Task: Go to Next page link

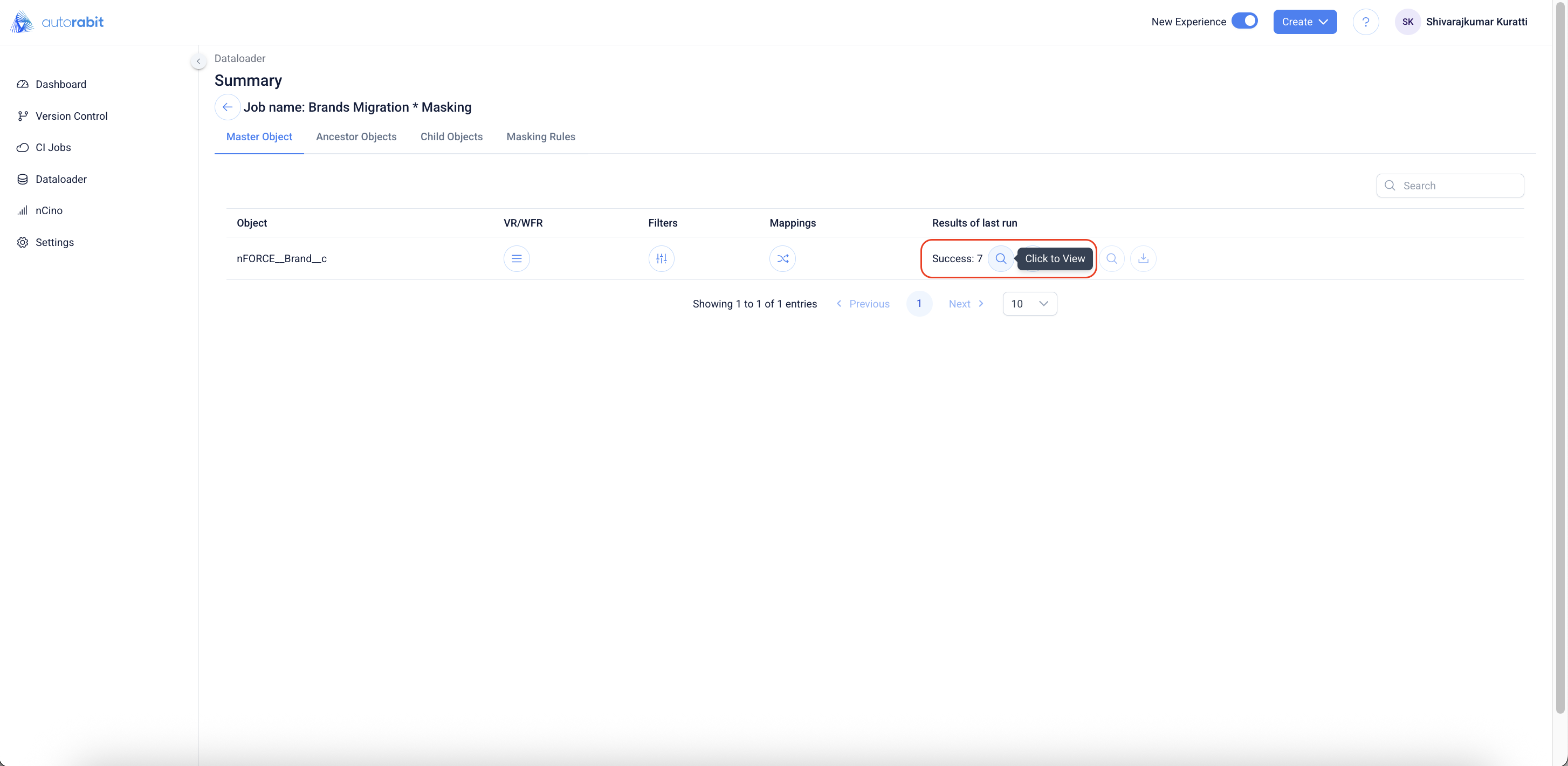Action: [965, 303]
